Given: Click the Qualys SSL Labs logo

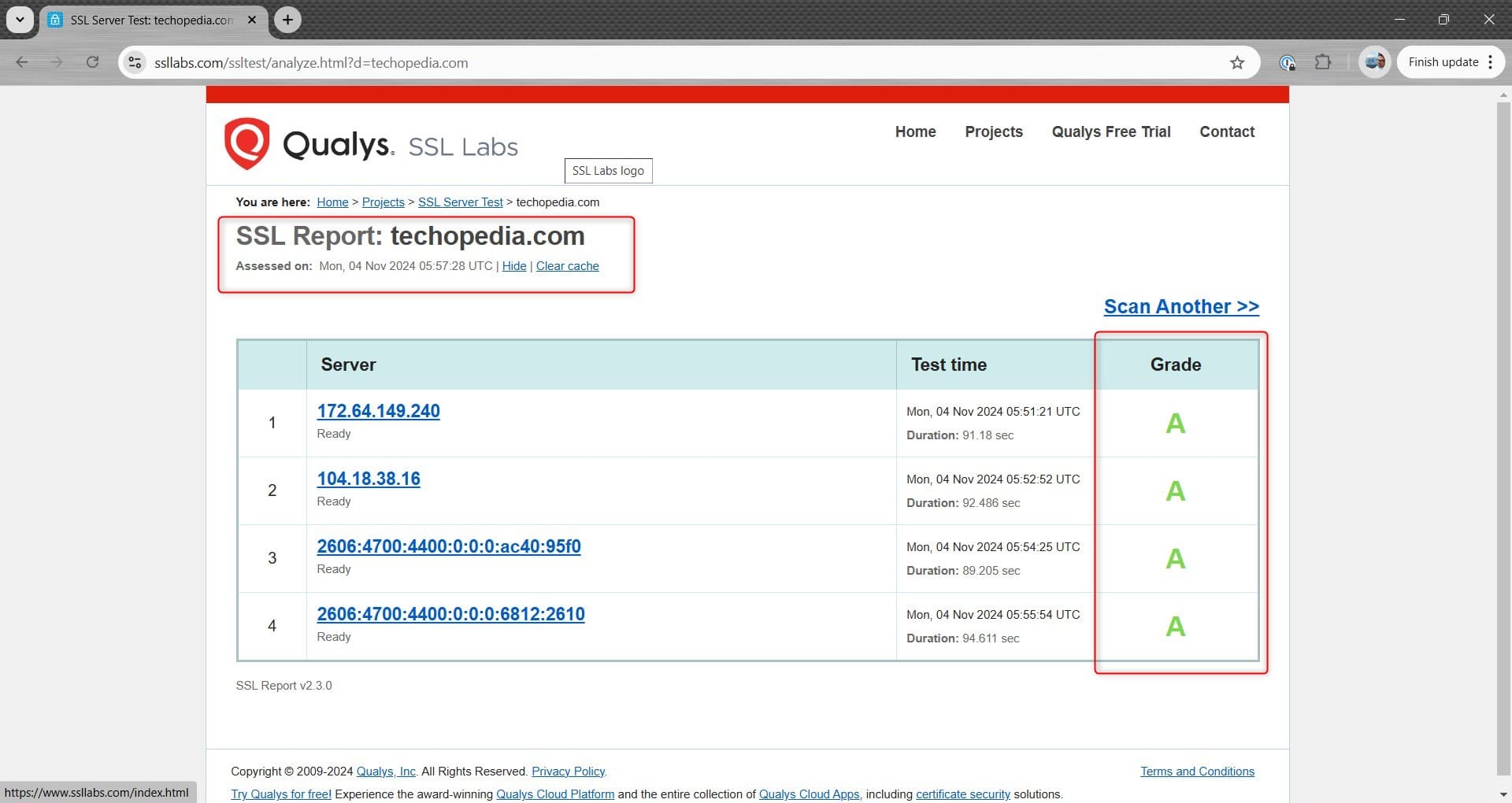Looking at the screenshot, I should (x=371, y=144).
